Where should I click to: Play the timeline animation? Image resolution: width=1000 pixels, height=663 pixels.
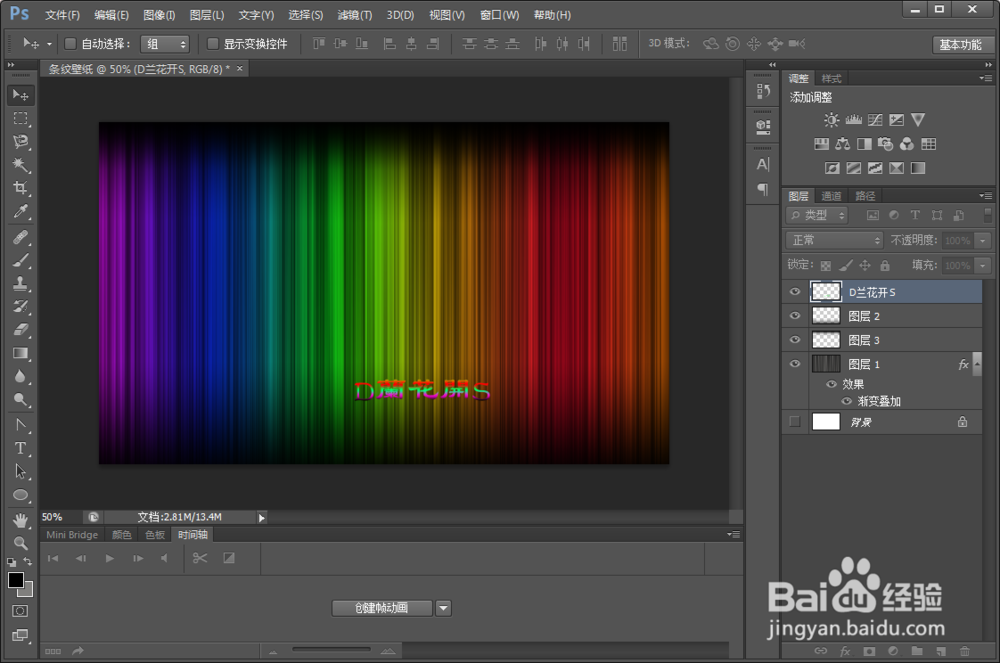pyautogui.click(x=110, y=558)
